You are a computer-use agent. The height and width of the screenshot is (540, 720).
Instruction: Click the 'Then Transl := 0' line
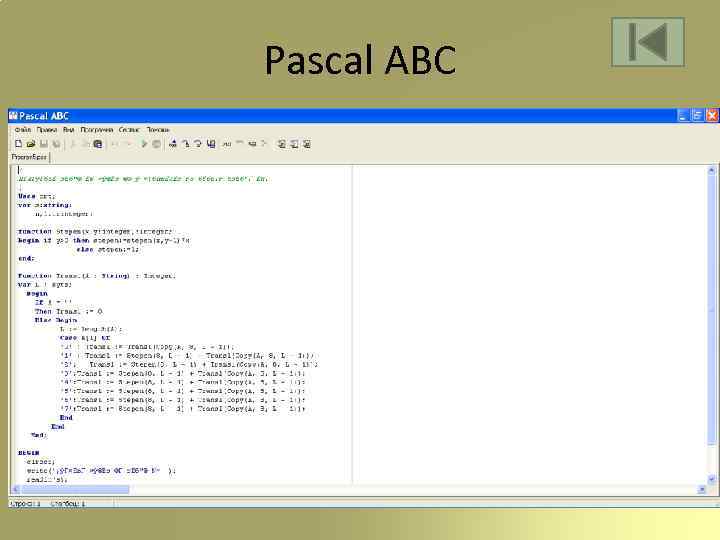coord(68,311)
